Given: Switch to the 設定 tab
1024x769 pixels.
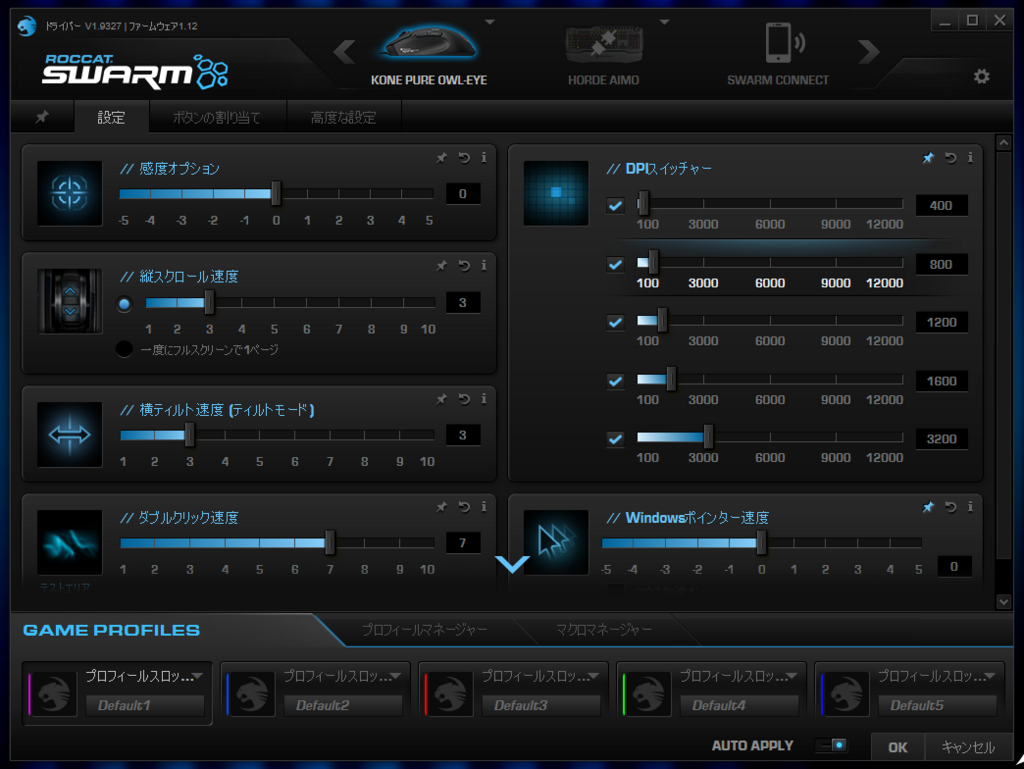Looking at the screenshot, I should click(111, 118).
